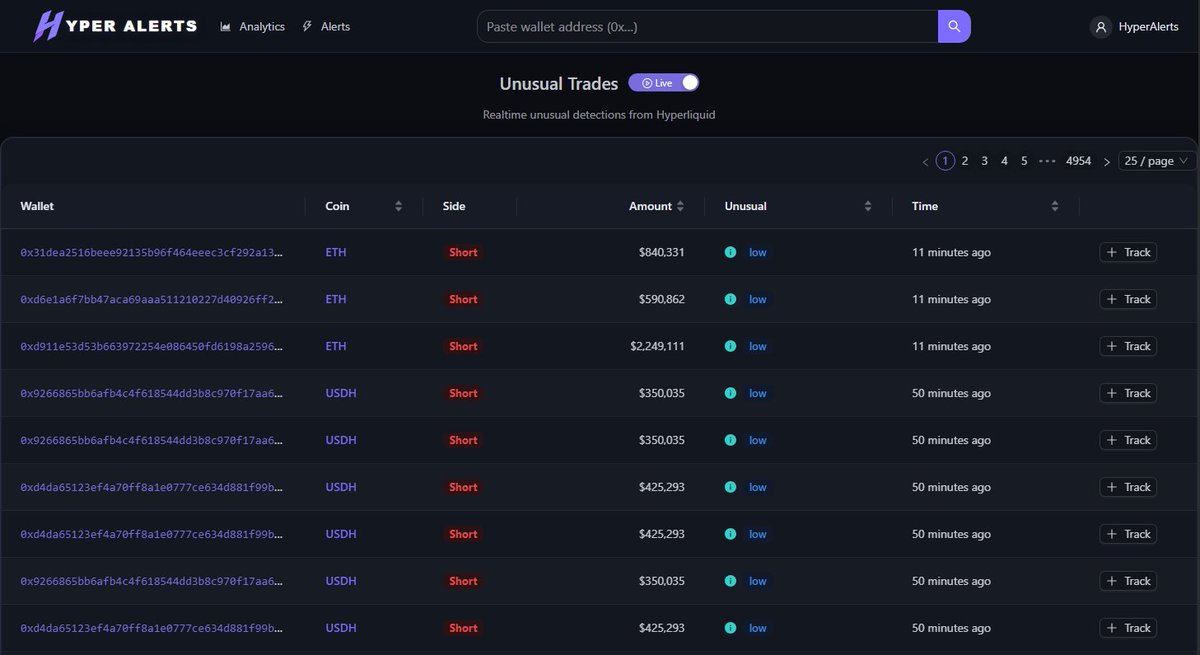Click the $2,249,111 amount cell
Image resolution: width=1200 pixels, height=655 pixels.
(657, 346)
